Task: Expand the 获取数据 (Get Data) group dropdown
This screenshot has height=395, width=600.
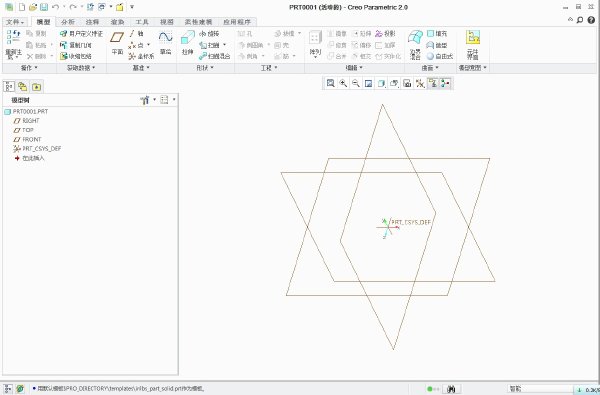Action: tap(81, 68)
